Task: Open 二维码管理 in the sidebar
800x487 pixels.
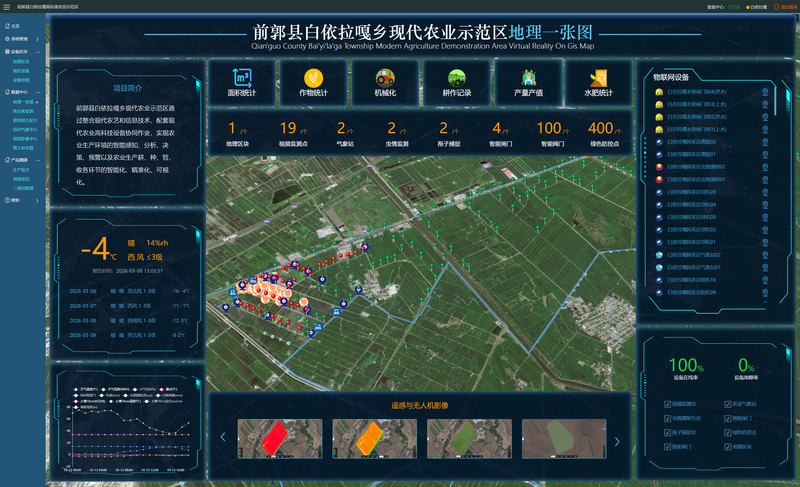Action: coord(23,188)
